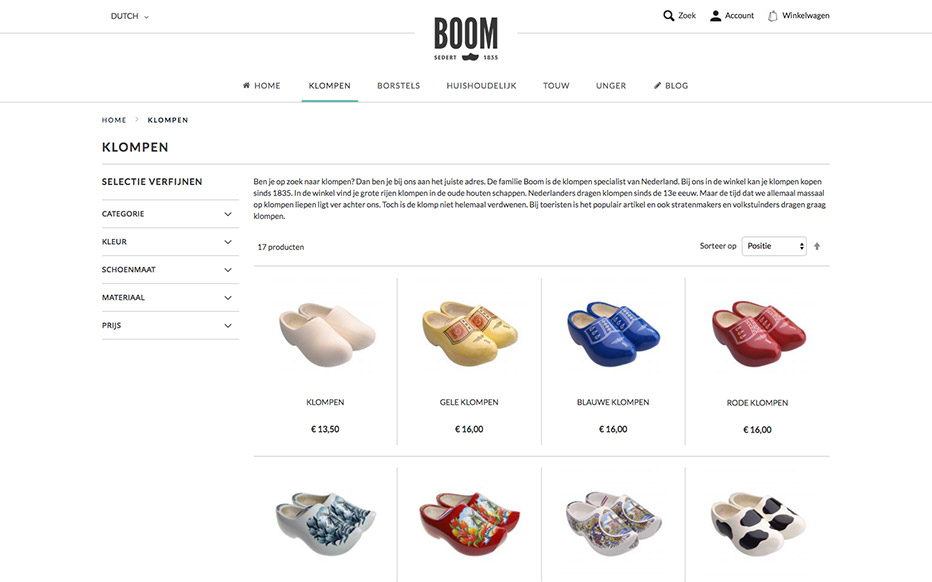Select the cow-print clogs thumbnail

tap(757, 524)
